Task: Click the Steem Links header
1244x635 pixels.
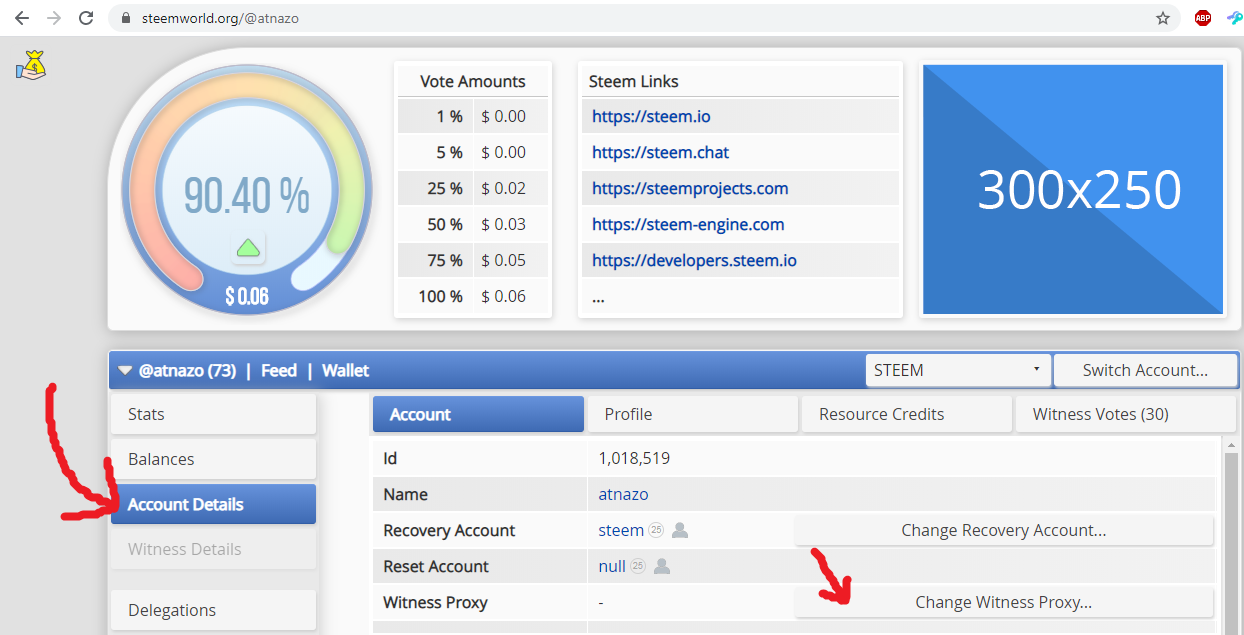Action: (x=634, y=81)
